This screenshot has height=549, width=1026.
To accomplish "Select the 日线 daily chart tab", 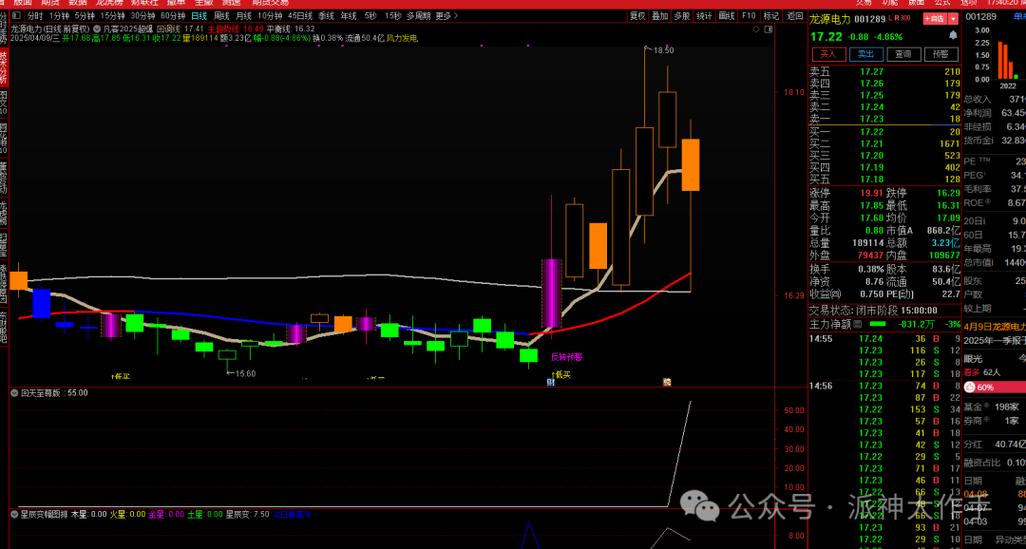I will (x=198, y=16).
